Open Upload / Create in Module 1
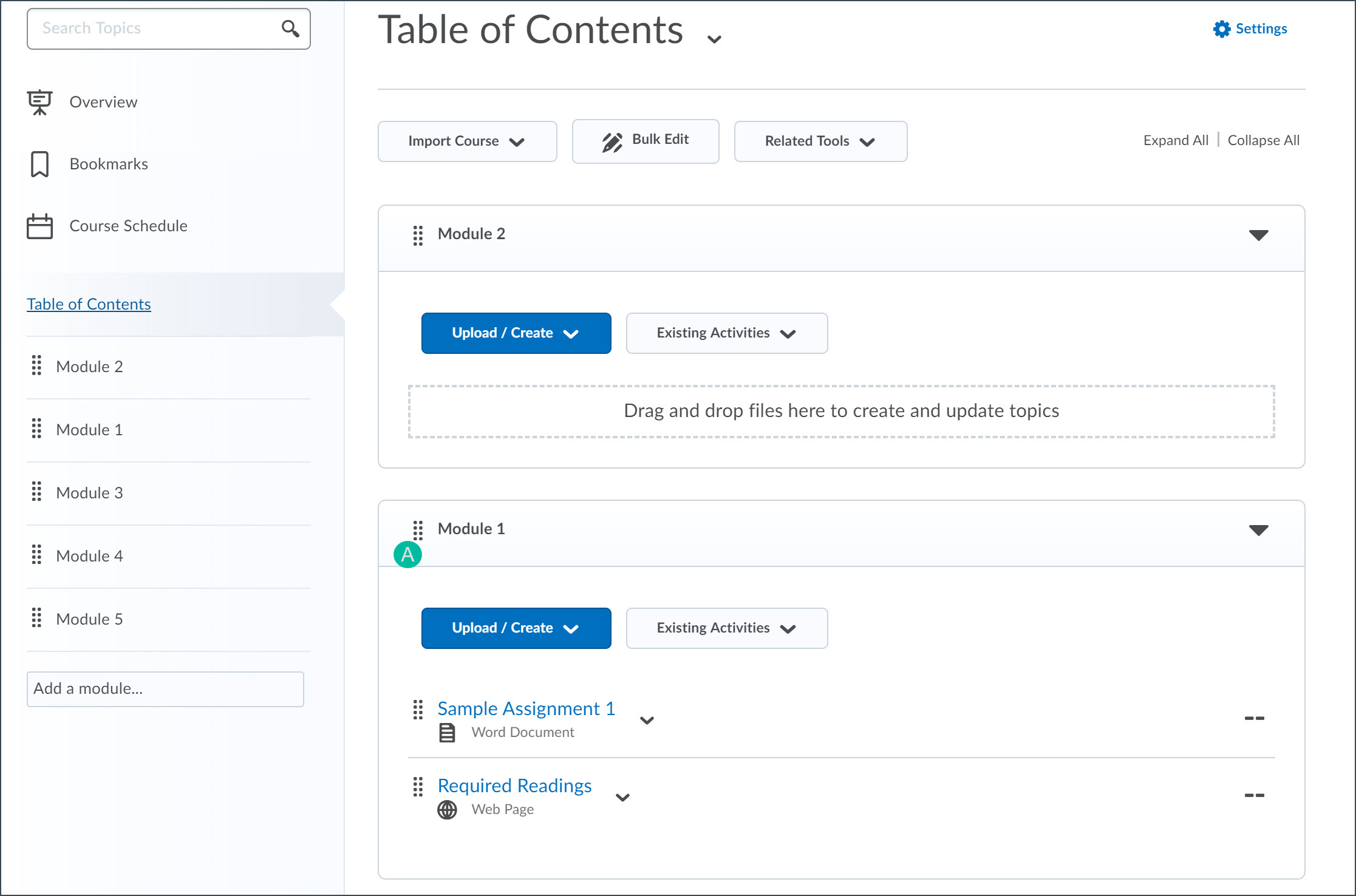The height and width of the screenshot is (896, 1356). (x=516, y=628)
